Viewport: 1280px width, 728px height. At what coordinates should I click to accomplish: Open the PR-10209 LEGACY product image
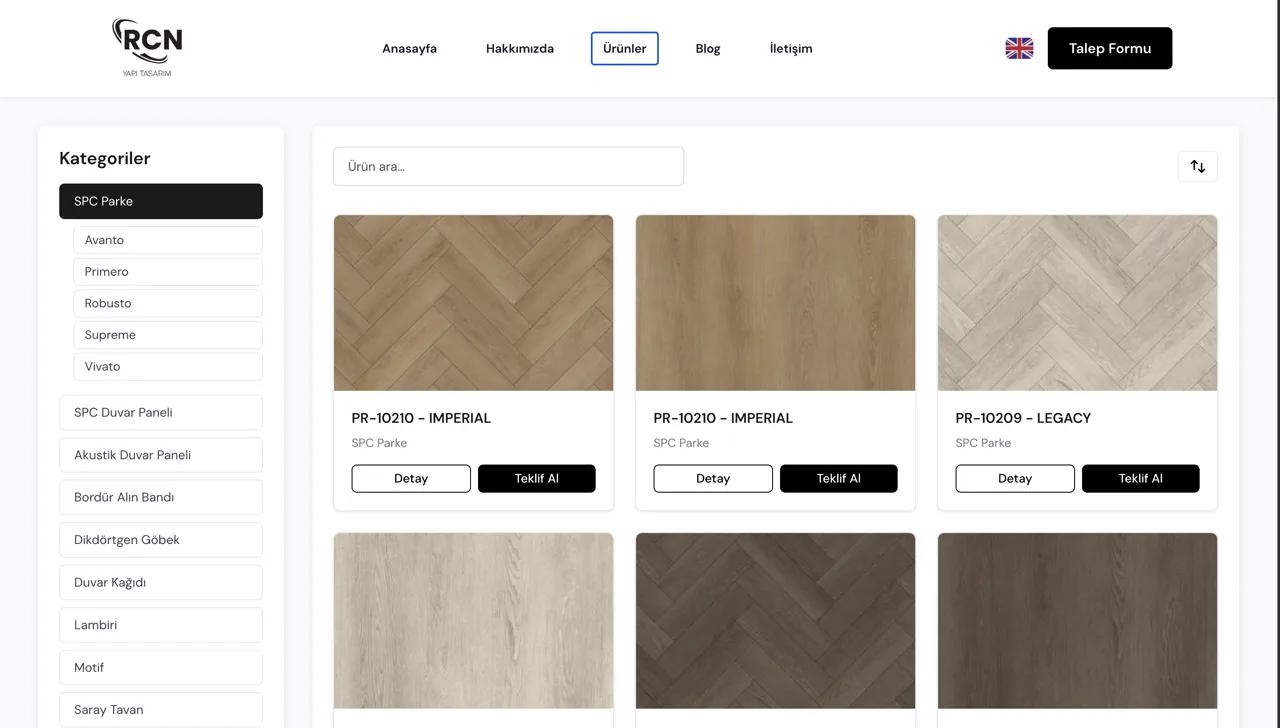click(x=1078, y=303)
